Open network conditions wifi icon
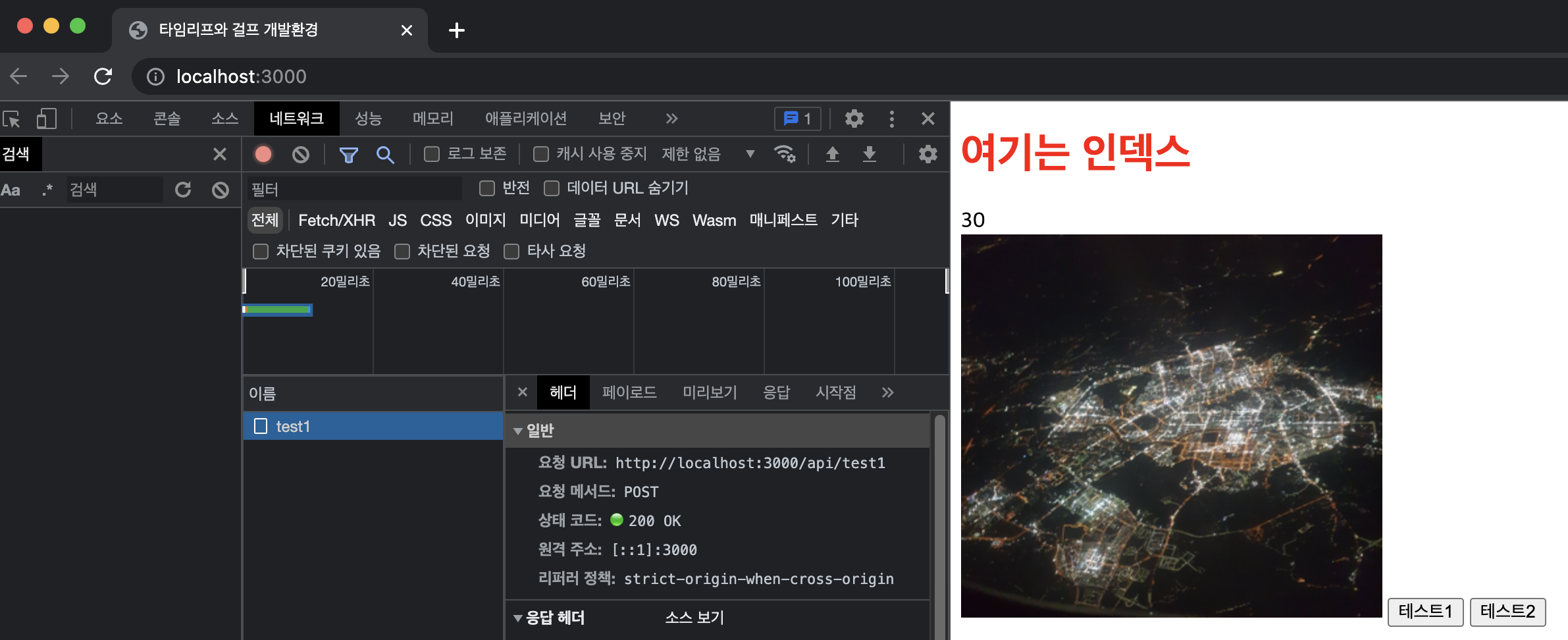1568x640 pixels. (x=785, y=154)
